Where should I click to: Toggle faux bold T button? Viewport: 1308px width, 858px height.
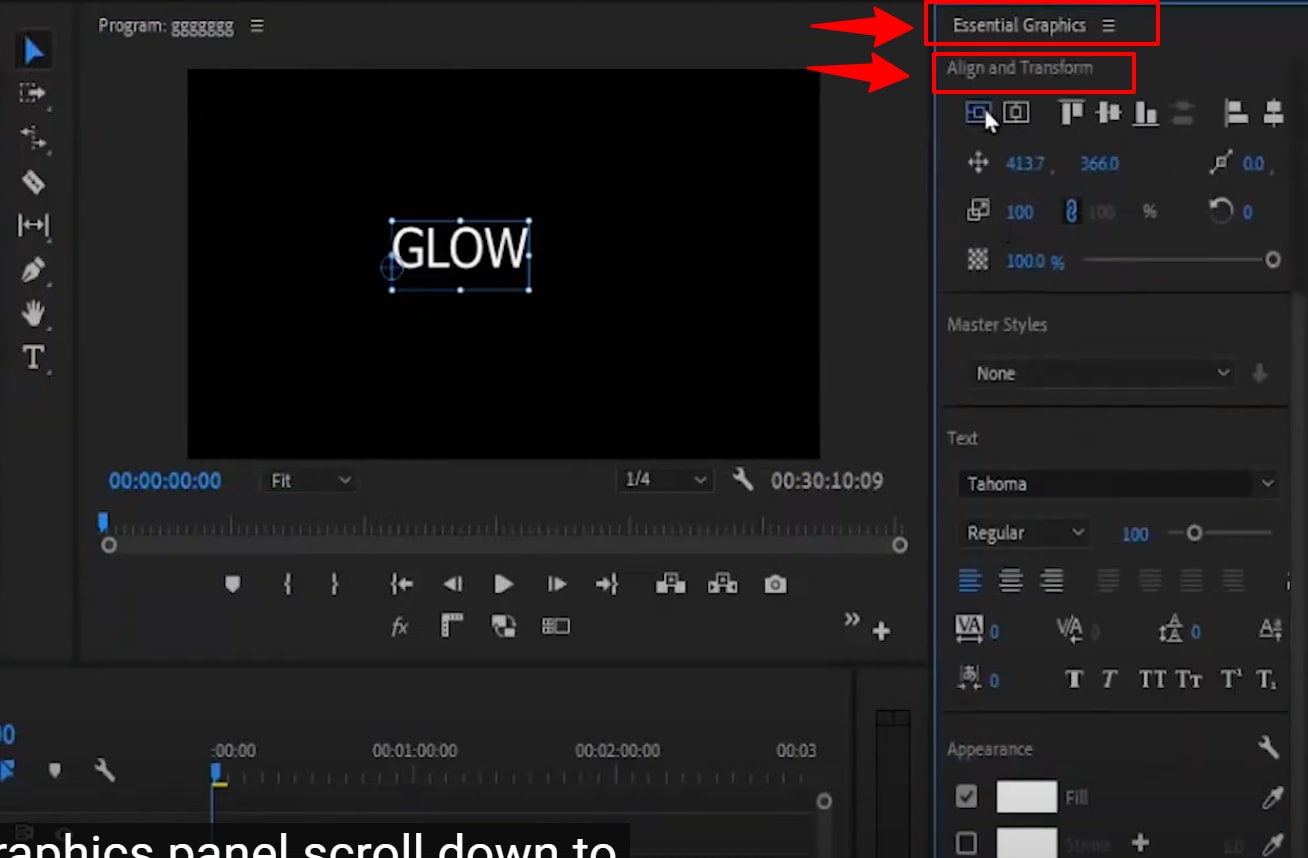[1074, 680]
